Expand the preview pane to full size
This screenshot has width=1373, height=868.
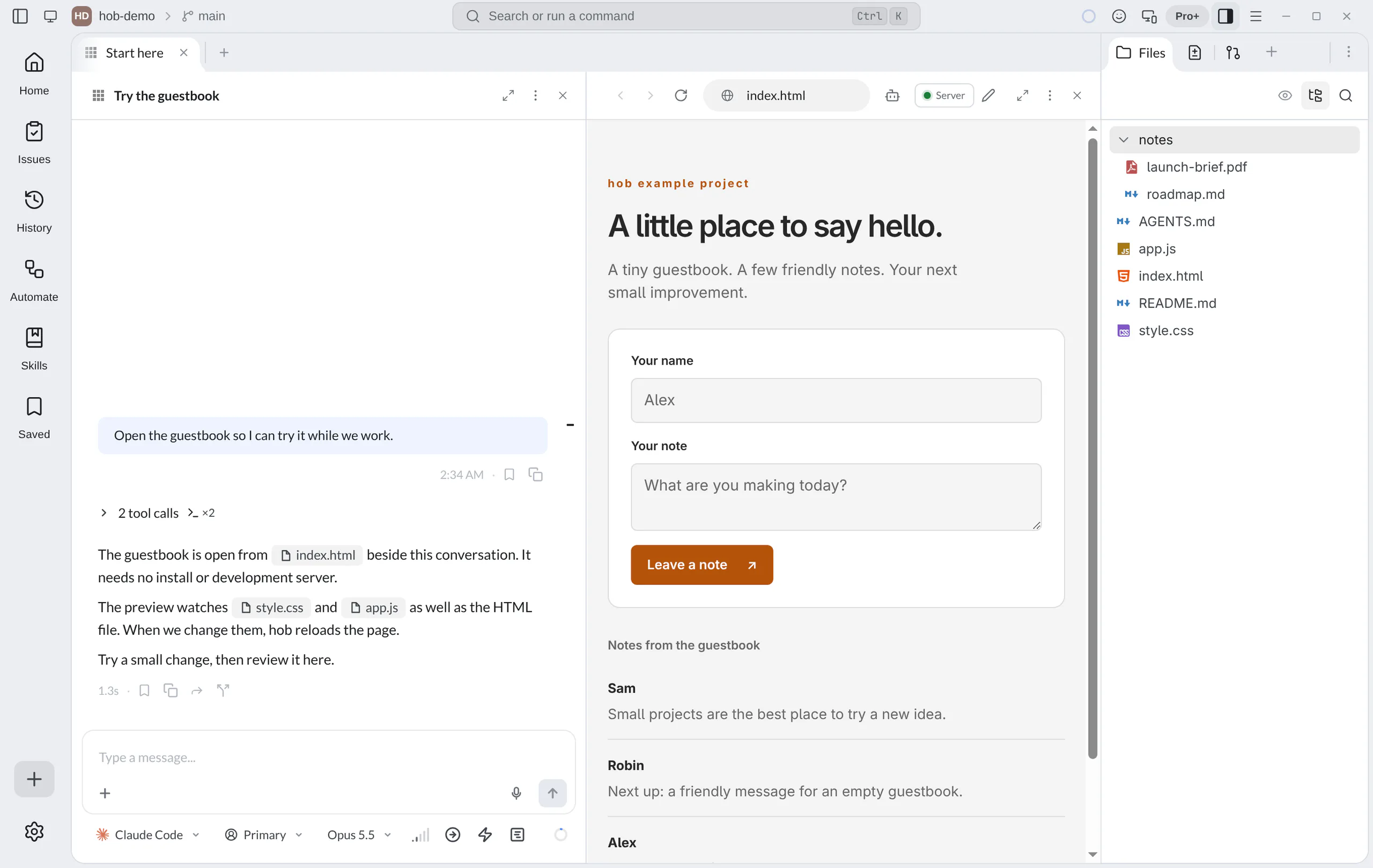tap(1022, 95)
